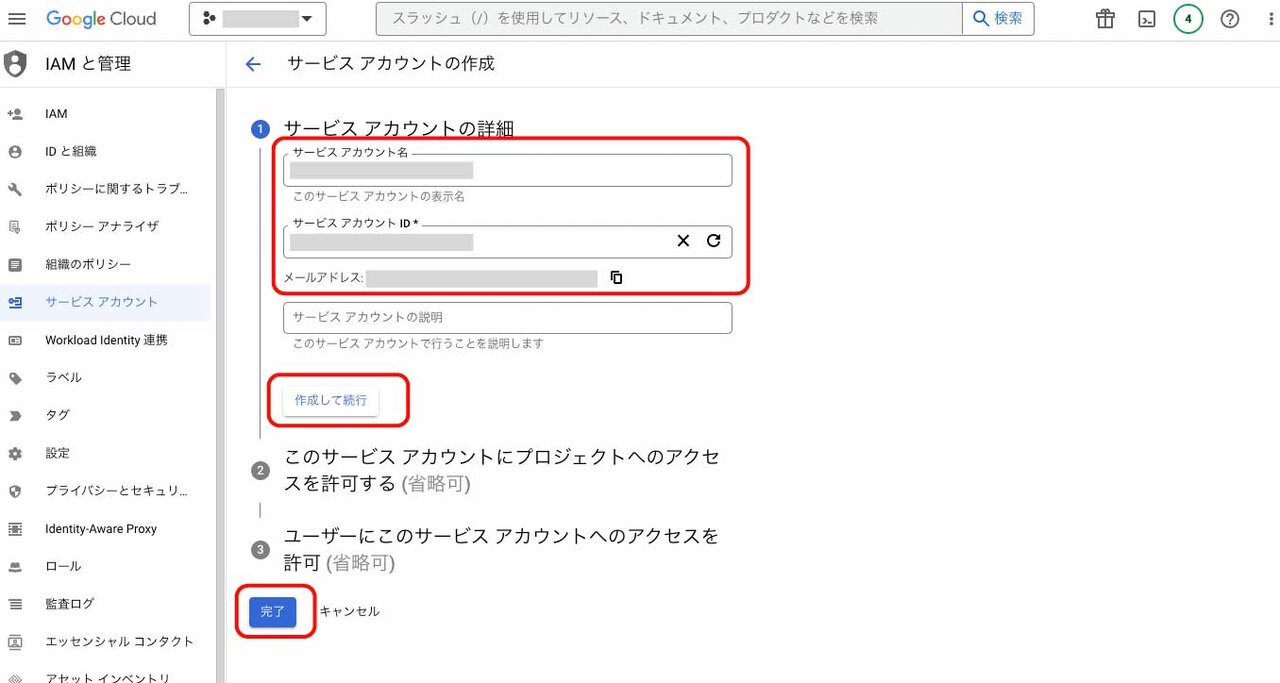
Task: Click the サービス アカウントの詳細 step heading
Action: coord(399,128)
